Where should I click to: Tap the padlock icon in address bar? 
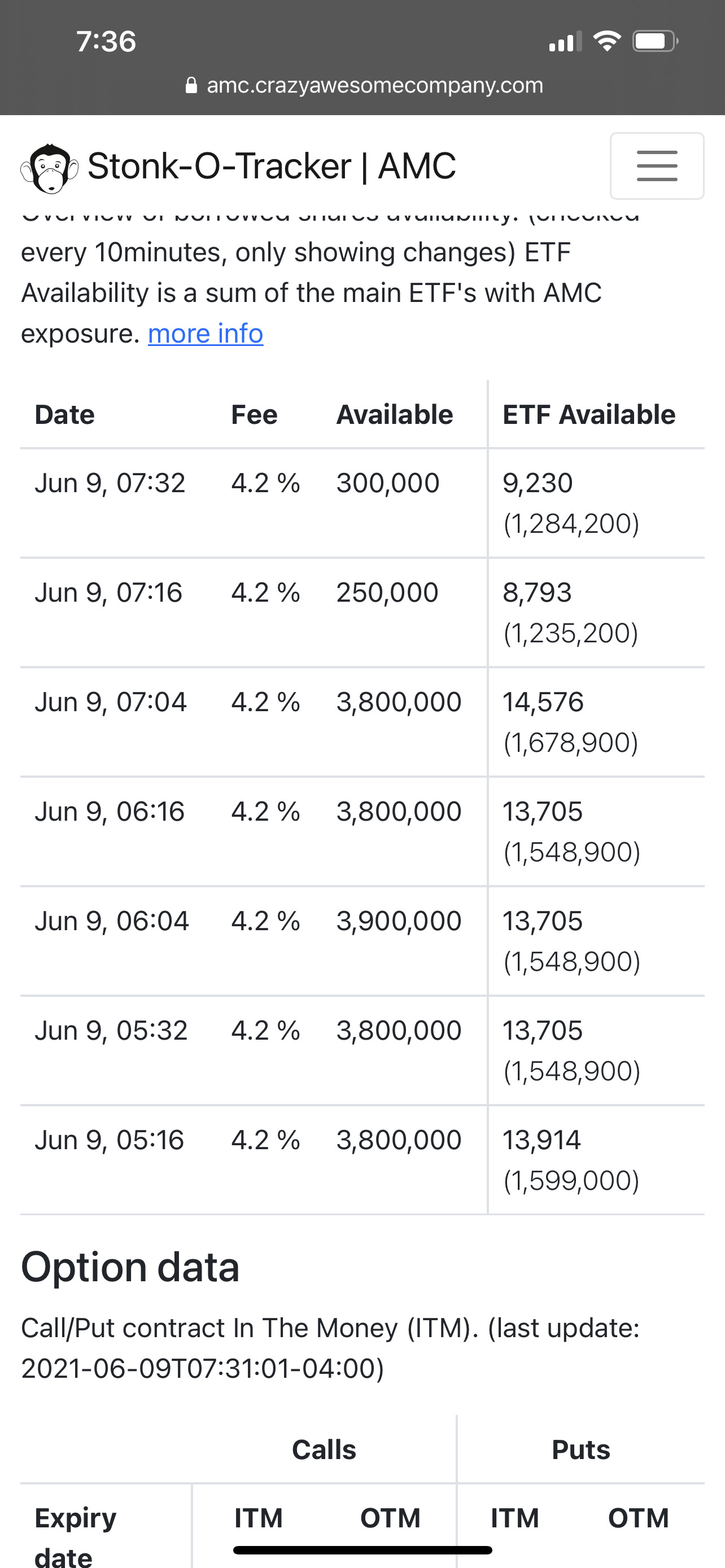pyautogui.click(x=191, y=85)
